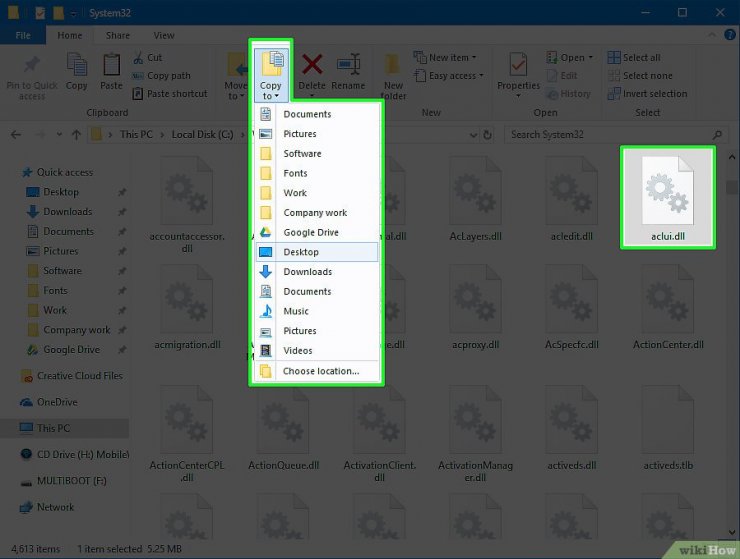740x559 pixels.
Task: Click Local Disk (C:) breadcrumb
Action: tap(202, 135)
